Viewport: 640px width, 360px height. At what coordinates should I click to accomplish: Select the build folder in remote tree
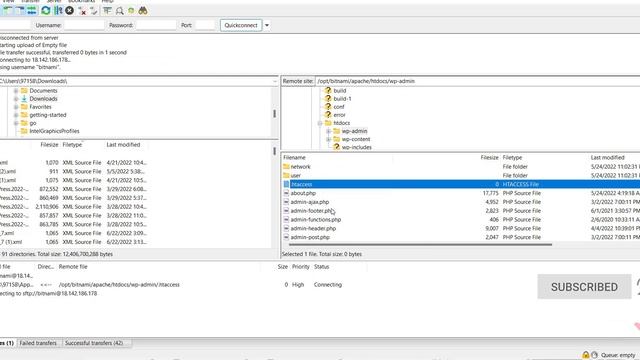coord(340,91)
